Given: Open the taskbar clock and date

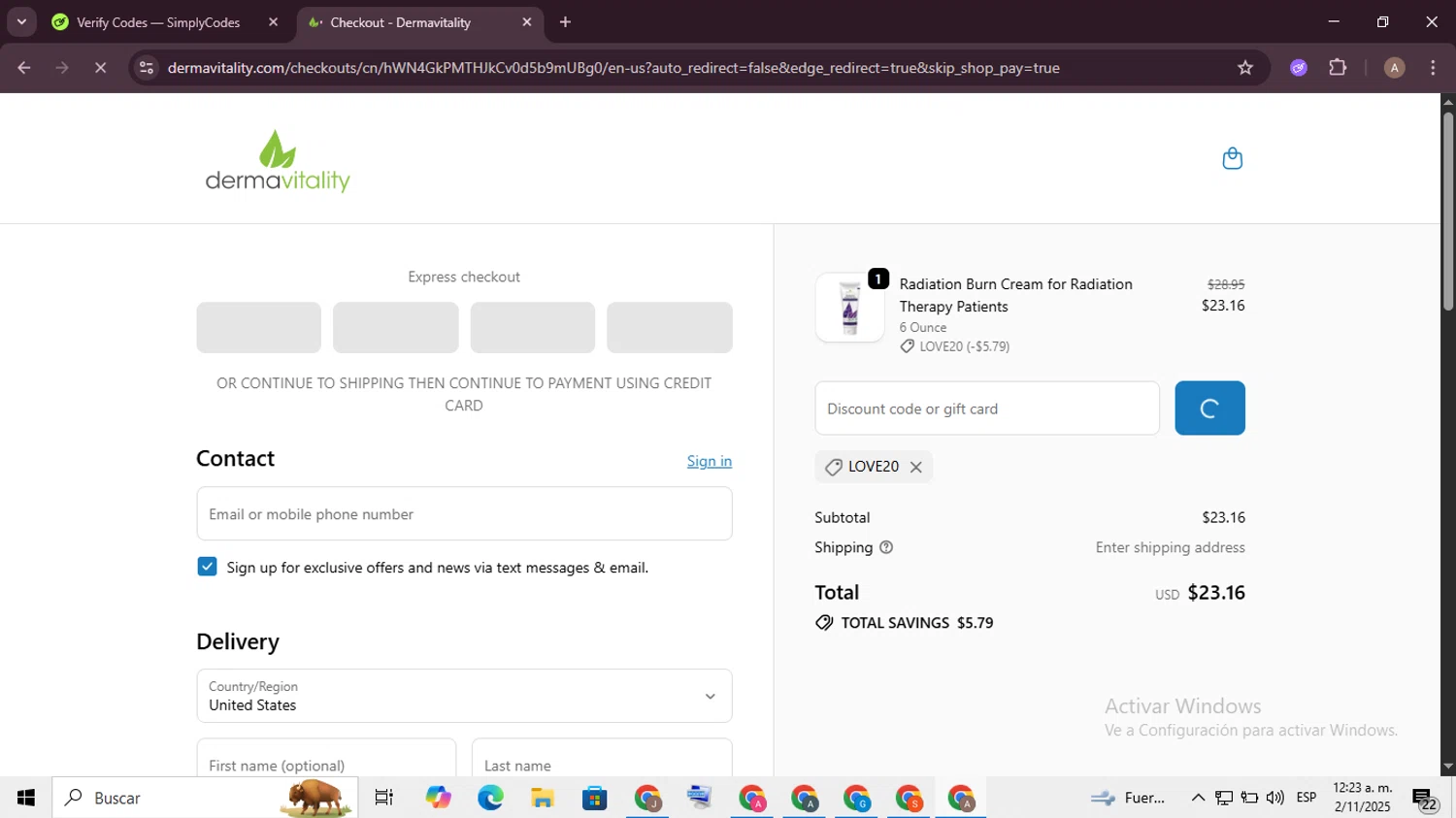Looking at the screenshot, I should [1363, 798].
